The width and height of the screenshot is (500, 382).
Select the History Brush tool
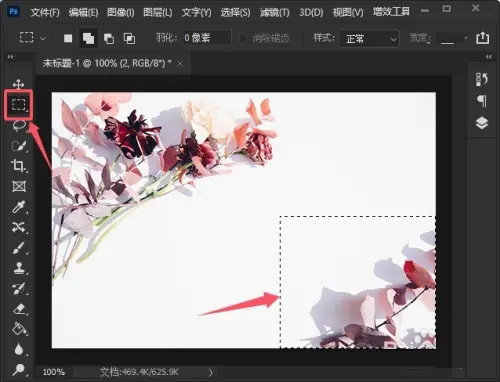(19, 289)
